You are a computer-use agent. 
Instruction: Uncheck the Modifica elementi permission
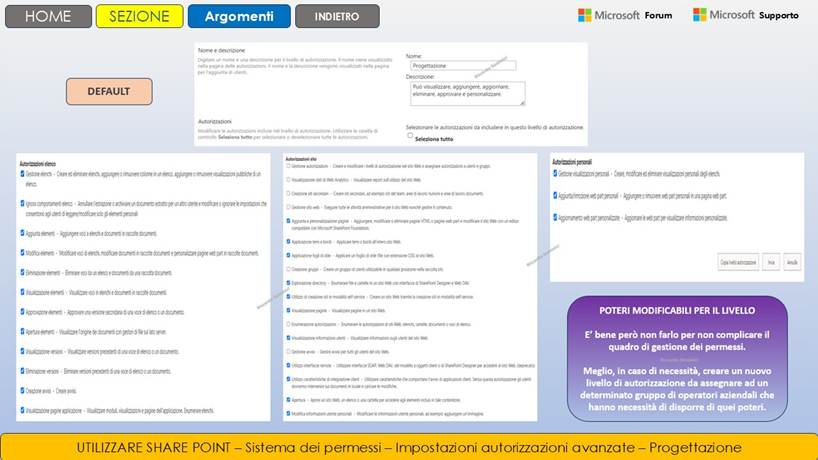click(x=22, y=252)
